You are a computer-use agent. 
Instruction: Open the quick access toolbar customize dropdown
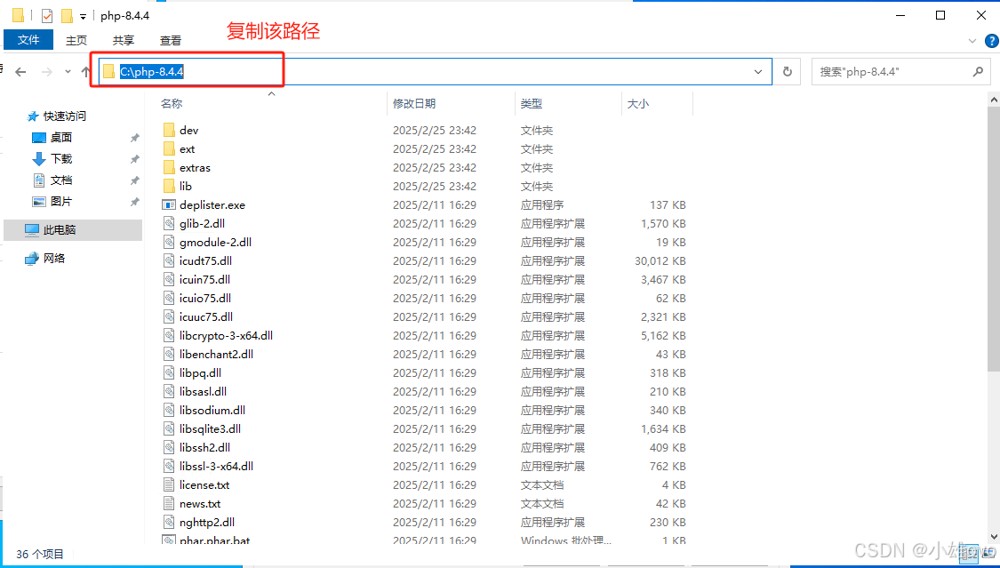click(x=83, y=17)
